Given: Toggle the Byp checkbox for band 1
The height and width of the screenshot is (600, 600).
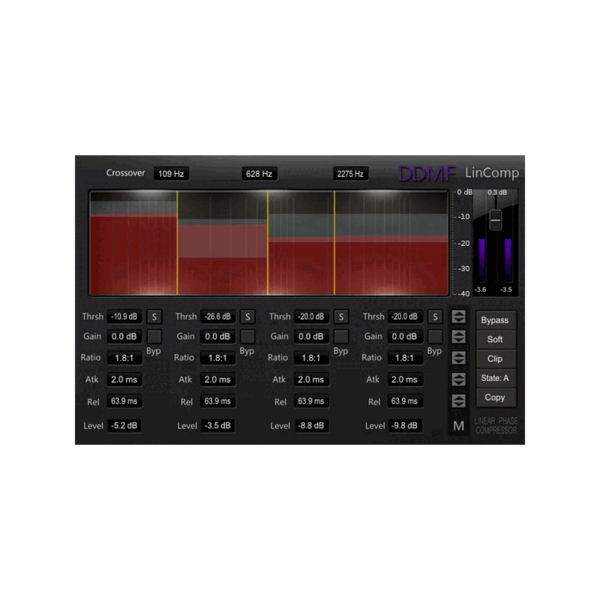Looking at the screenshot, I should pyautogui.click(x=154, y=337).
